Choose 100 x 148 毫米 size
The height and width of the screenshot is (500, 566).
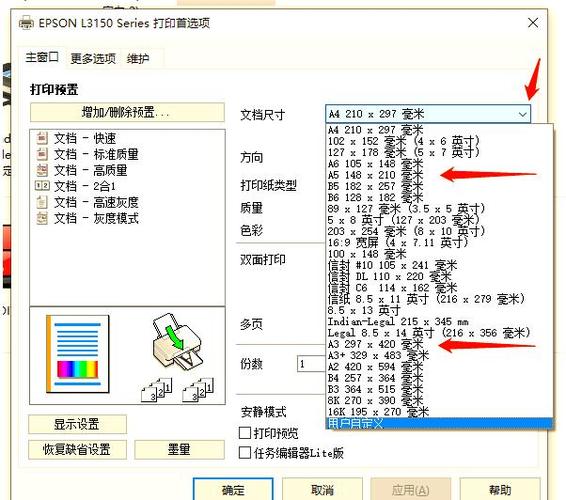click(439, 254)
